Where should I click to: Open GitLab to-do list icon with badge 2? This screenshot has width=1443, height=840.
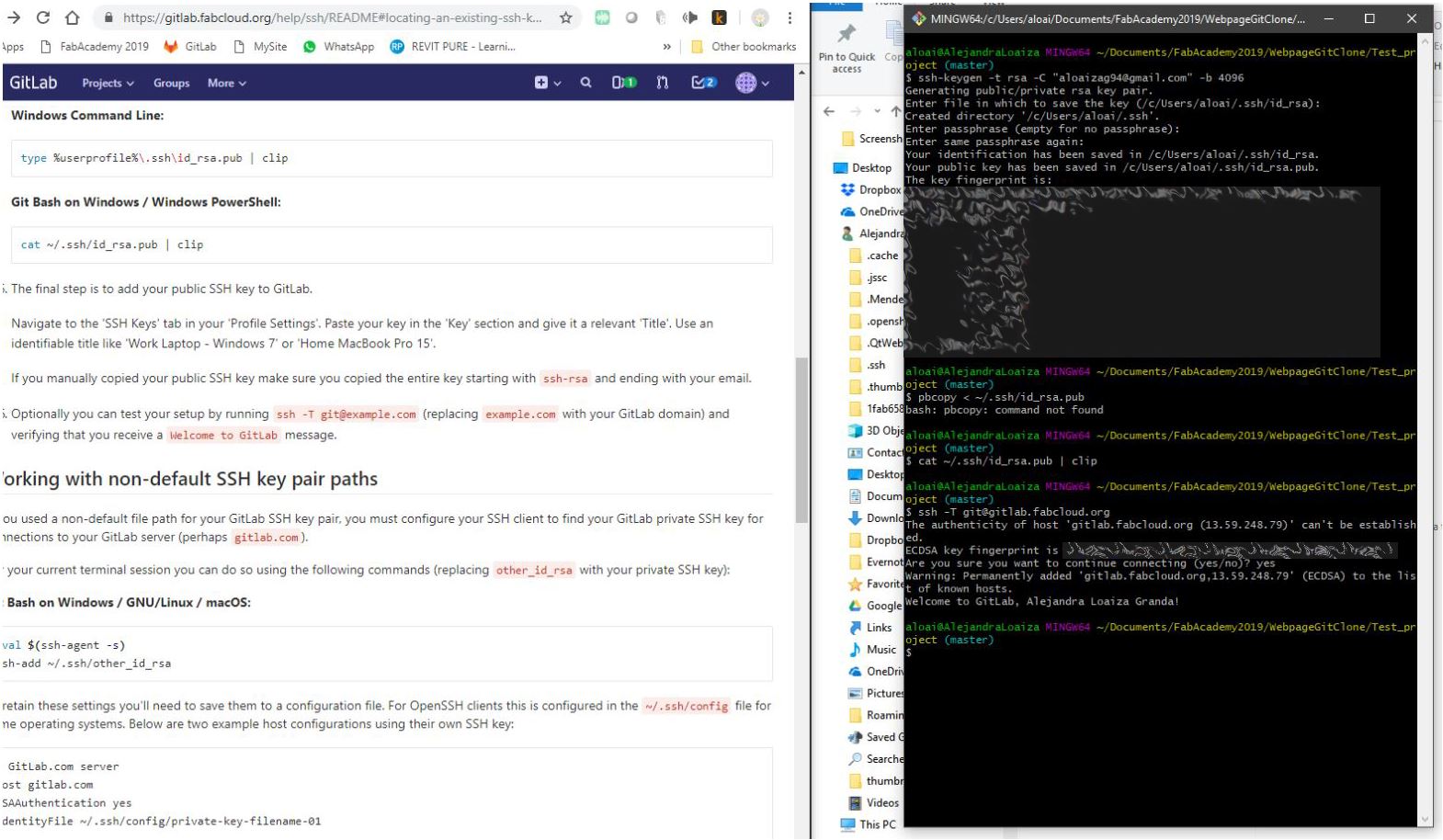point(703,83)
